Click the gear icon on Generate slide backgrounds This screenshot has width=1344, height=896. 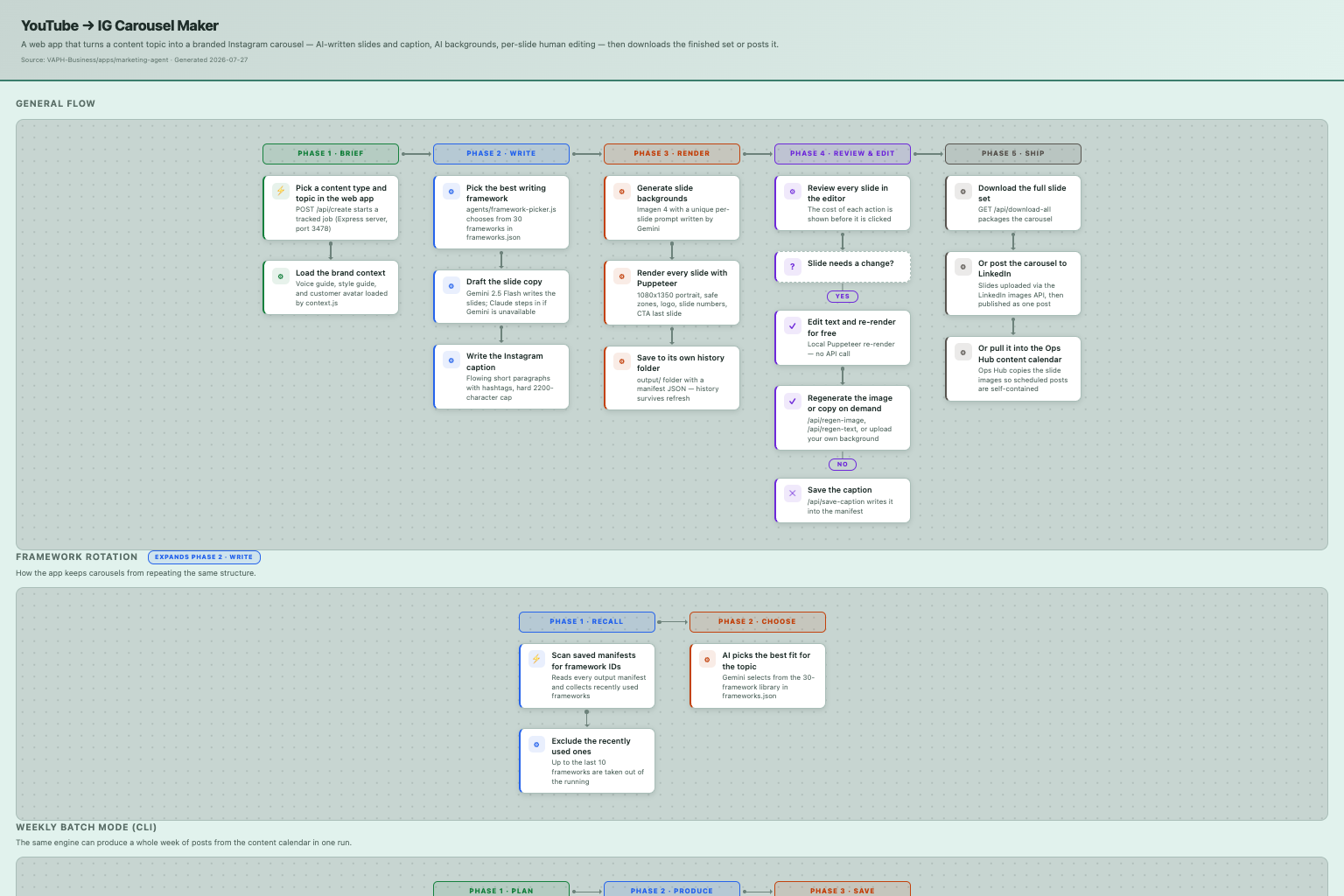pyautogui.click(x=622, y=191)
